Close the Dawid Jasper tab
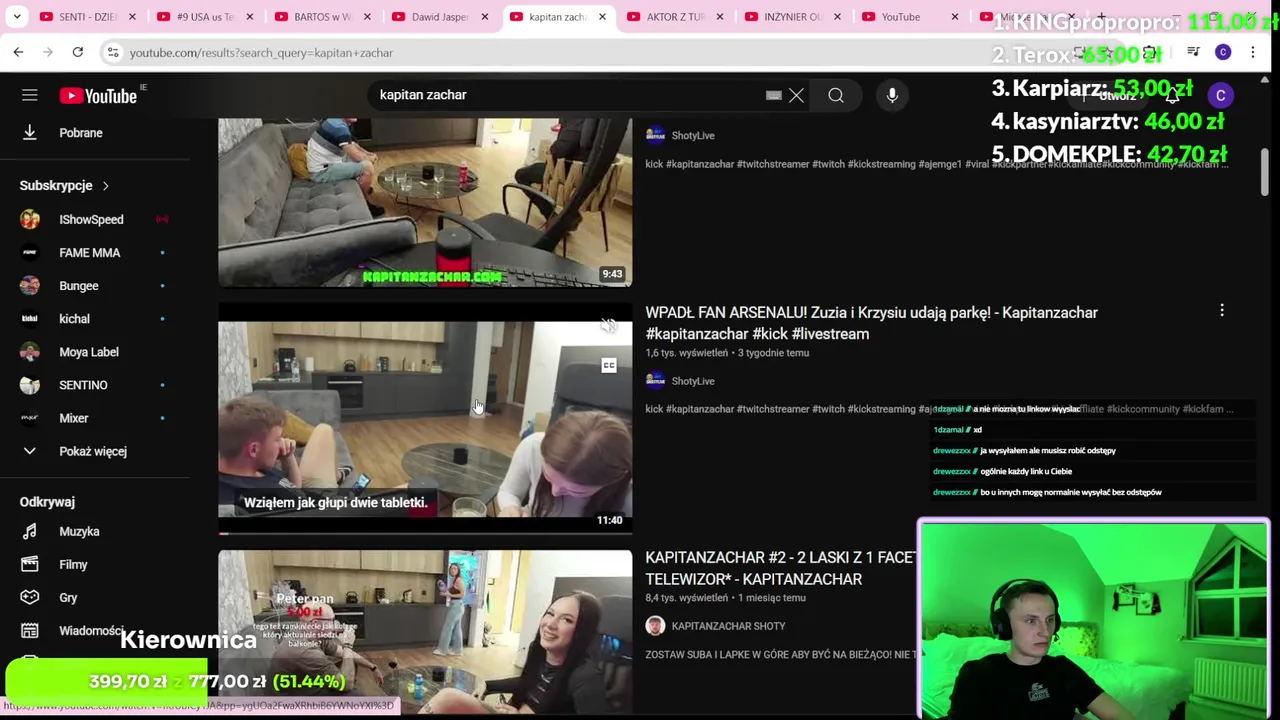 pyautogui.click(x=485, y=17)
